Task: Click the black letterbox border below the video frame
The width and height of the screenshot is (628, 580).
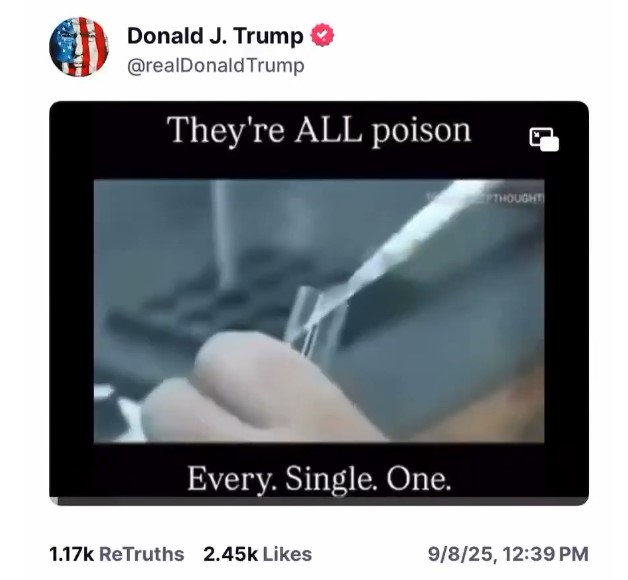Action: click(x=319, y=471)
